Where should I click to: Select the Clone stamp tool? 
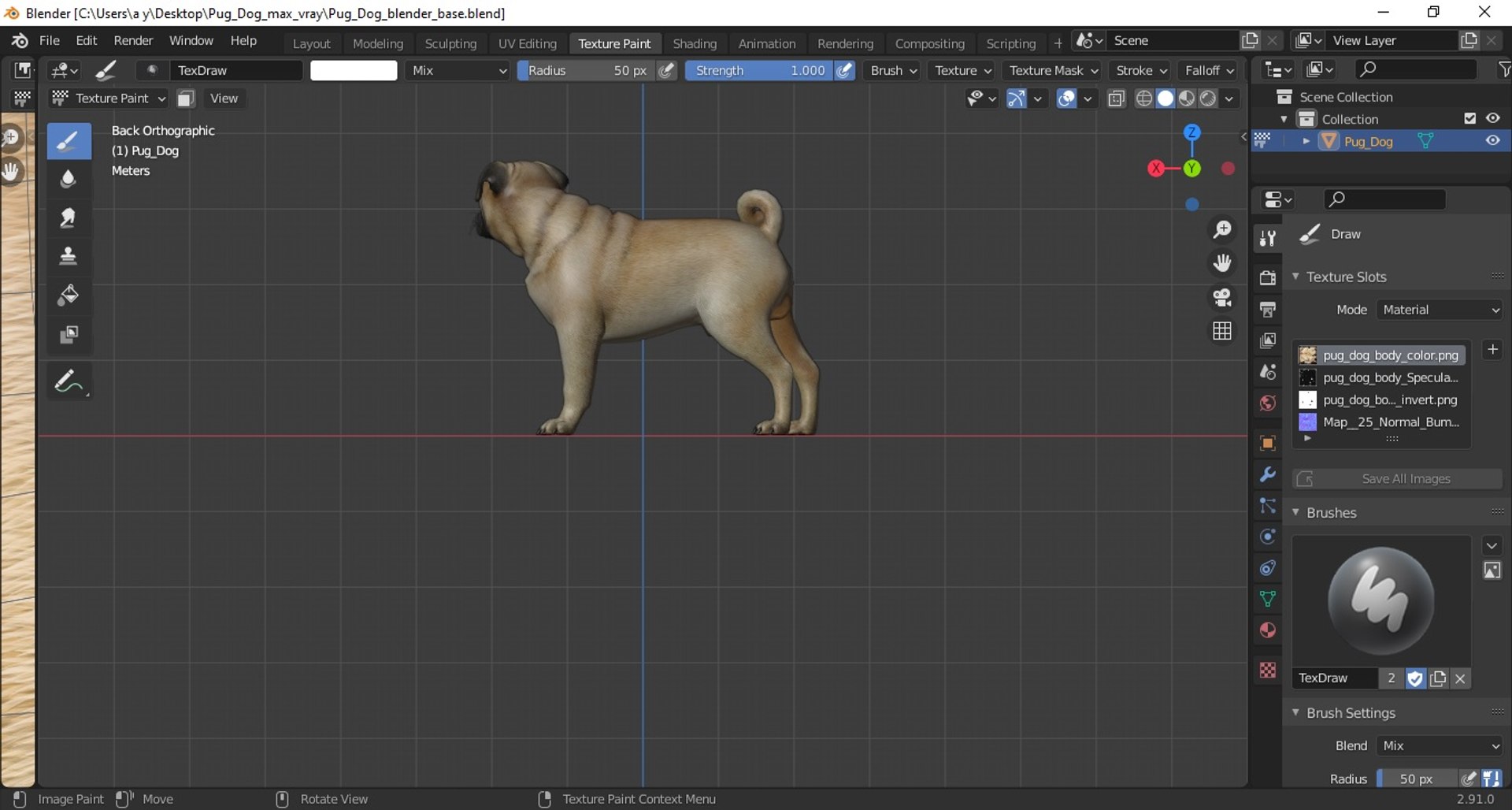pyautogui.click(x=69, y=257)
